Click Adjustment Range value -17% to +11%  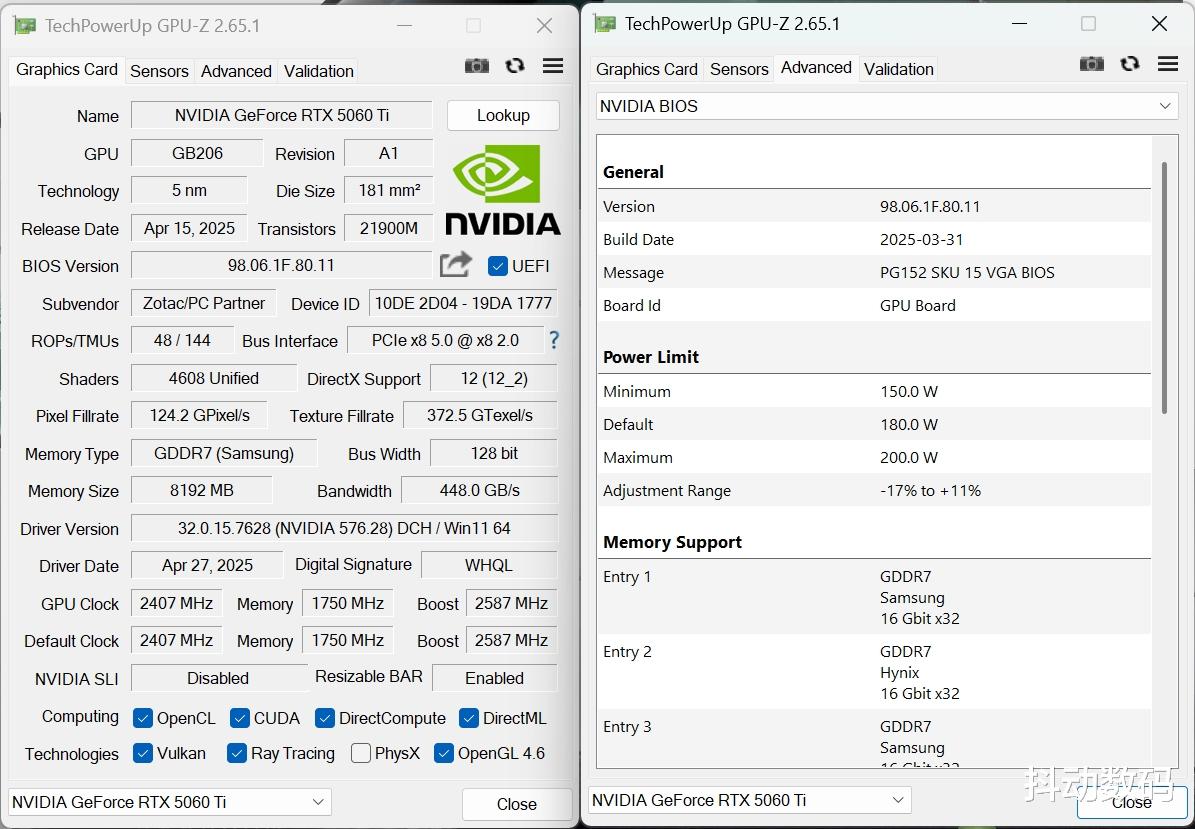(x=931, y=490)
